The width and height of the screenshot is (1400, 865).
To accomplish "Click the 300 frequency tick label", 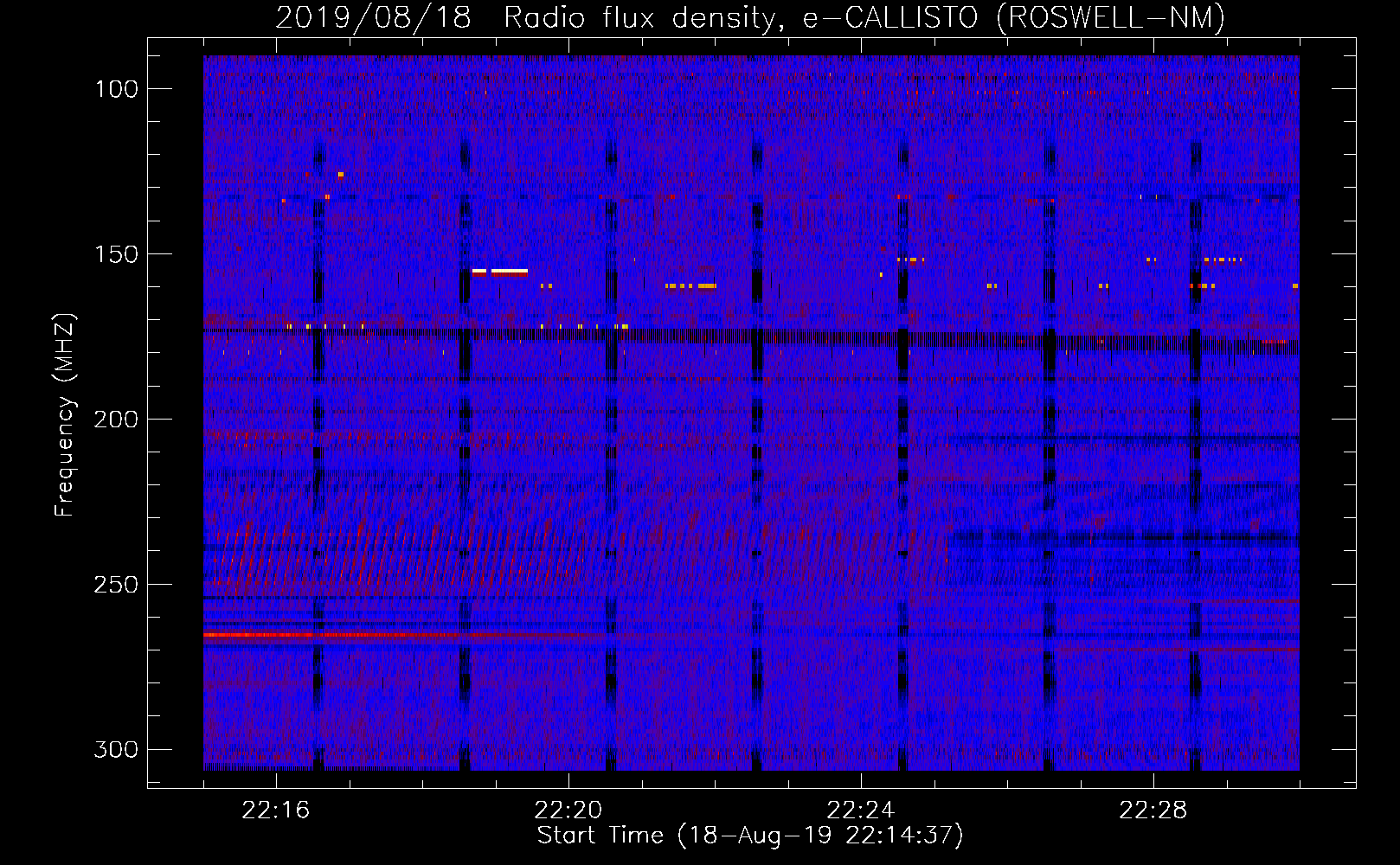I will pyautogui.click(x=116, y=749).
